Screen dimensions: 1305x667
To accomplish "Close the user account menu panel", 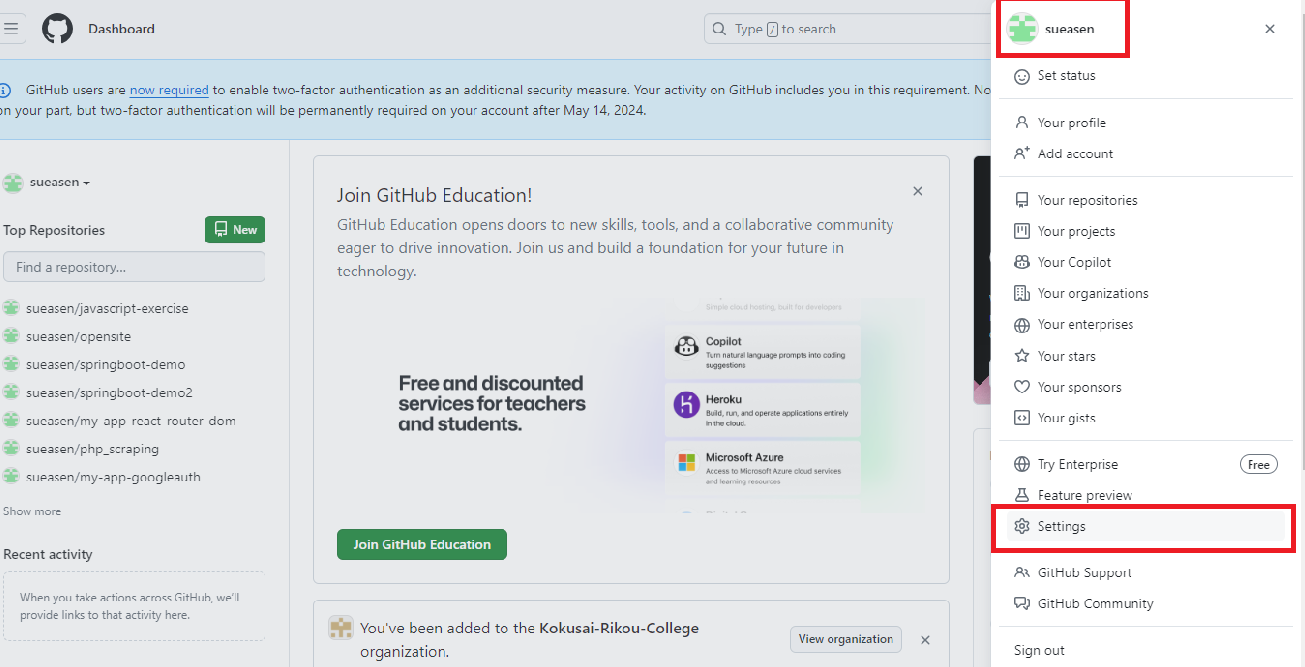I will 1270,29.
